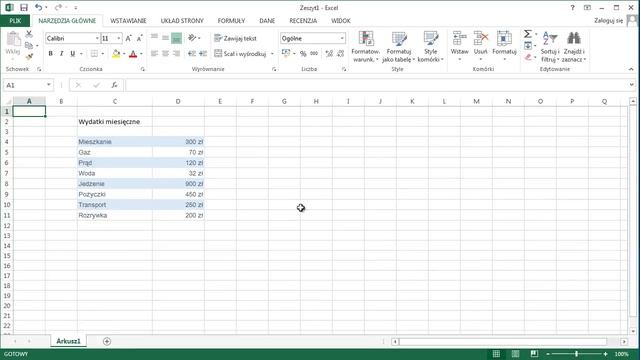Toggle bottom vertical alignment
Image resolution: width=640 pixels, height=360 pixels.
[x=176, y=38]
